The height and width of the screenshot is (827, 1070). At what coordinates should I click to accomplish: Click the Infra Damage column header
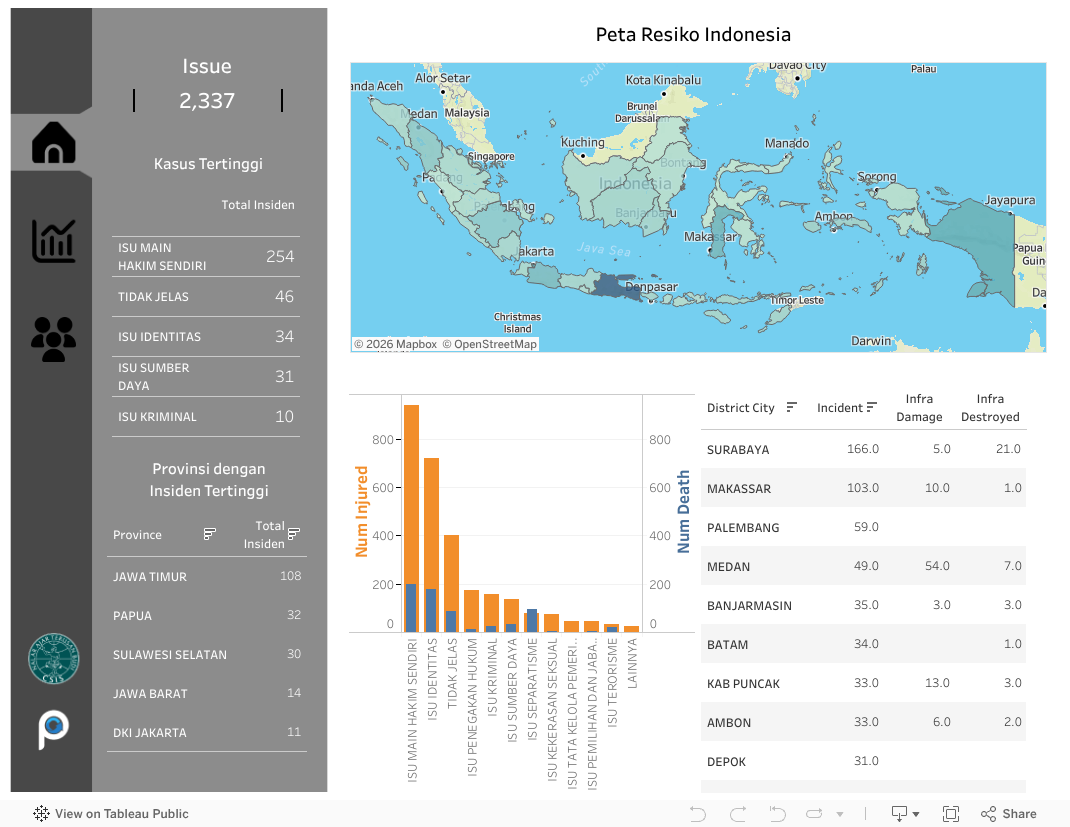tap(919, 407)
